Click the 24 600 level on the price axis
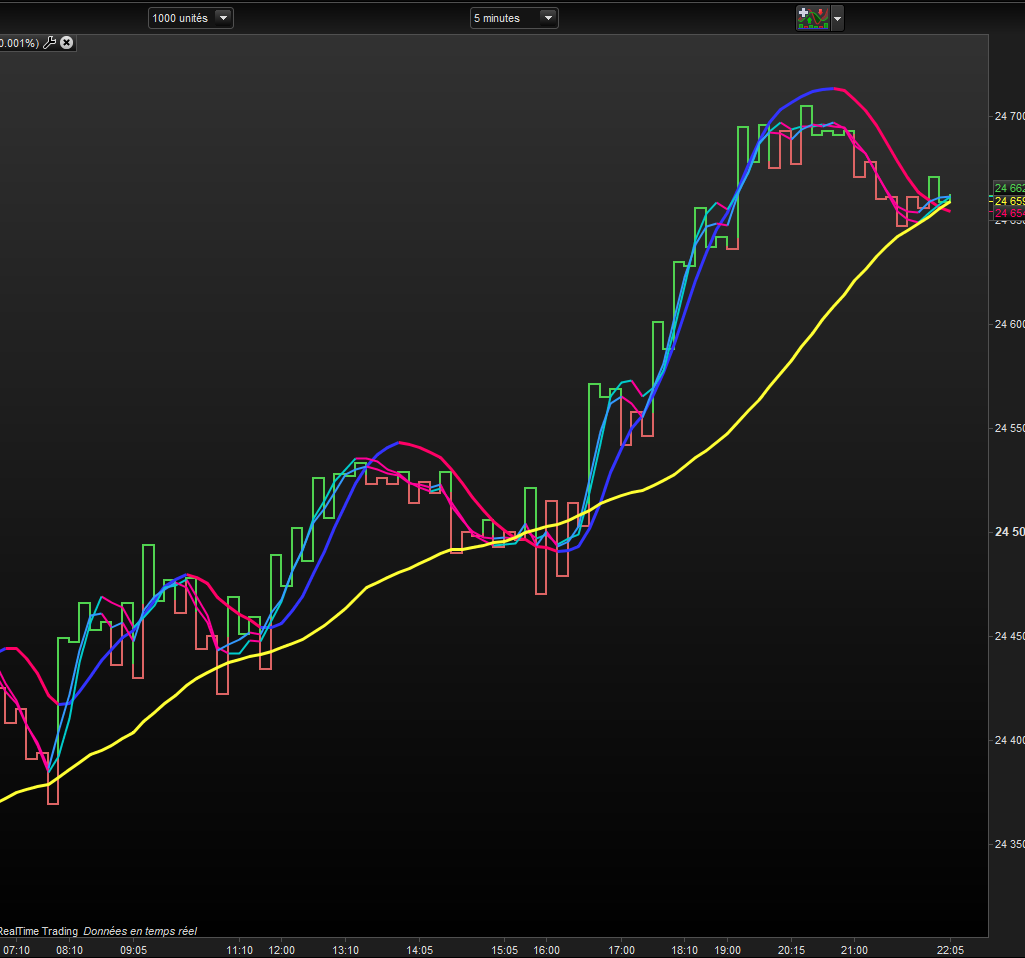Screen dimensions: 1025x958 tap(1009, 324)
